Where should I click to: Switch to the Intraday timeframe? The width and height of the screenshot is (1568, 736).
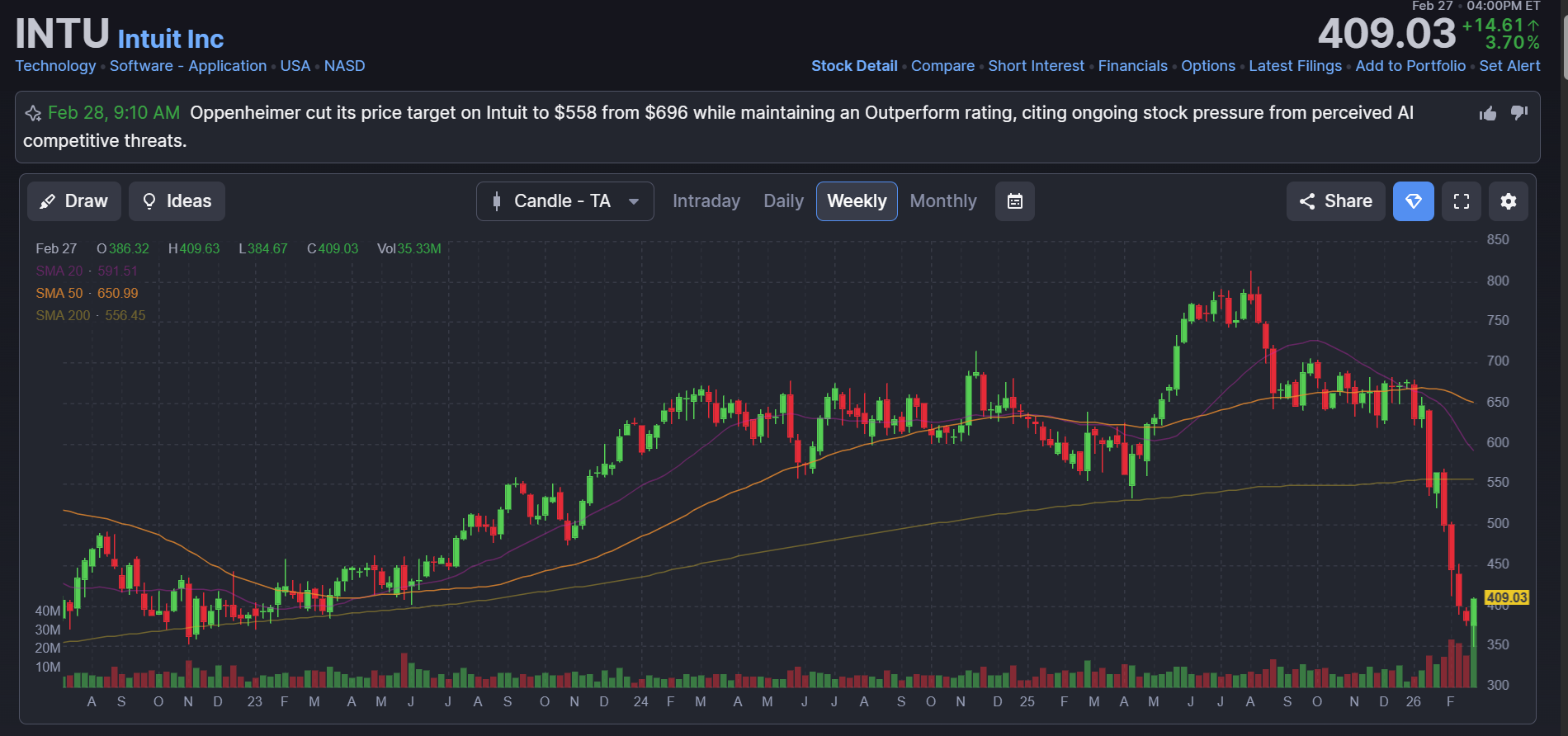tap(706, 201)
